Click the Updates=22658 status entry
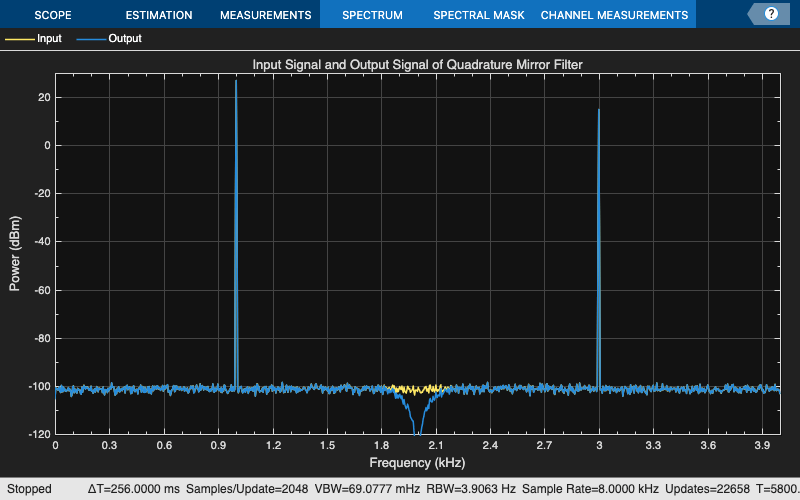800x500 pixels. (707, 489)
